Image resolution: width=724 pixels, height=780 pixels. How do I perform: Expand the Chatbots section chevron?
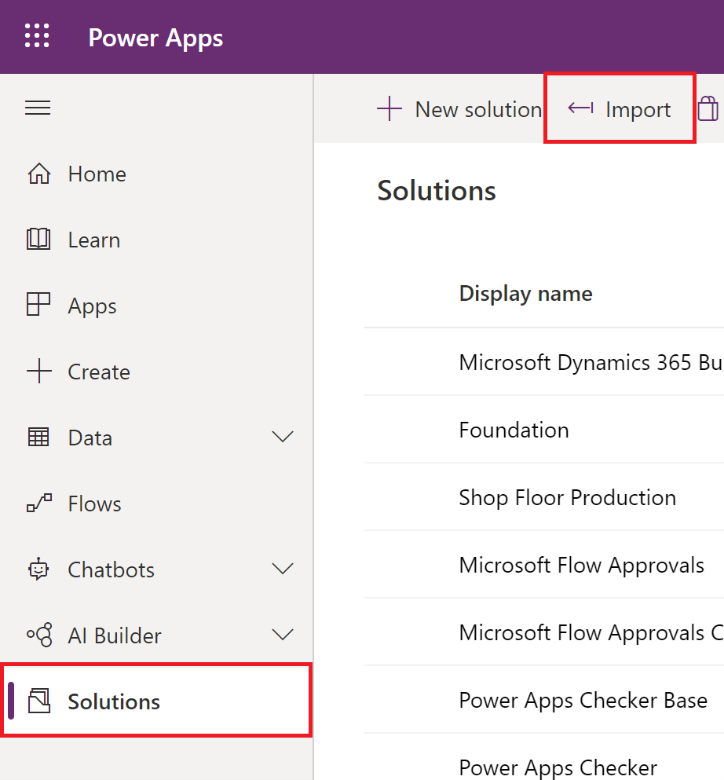click(283, 570)
